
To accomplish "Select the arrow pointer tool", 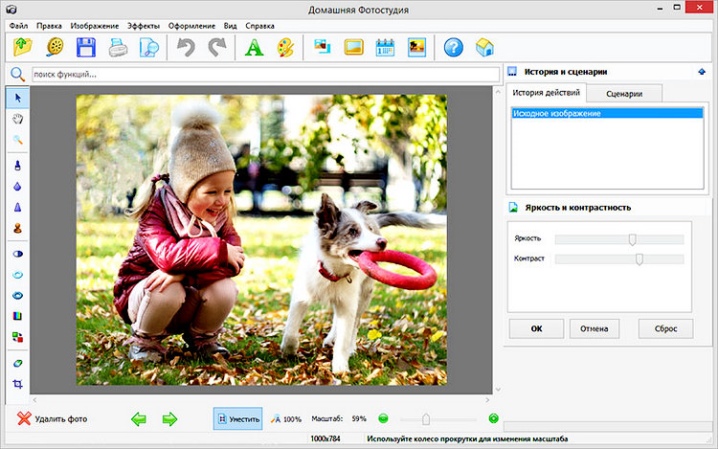I will [x=18, y=98].
